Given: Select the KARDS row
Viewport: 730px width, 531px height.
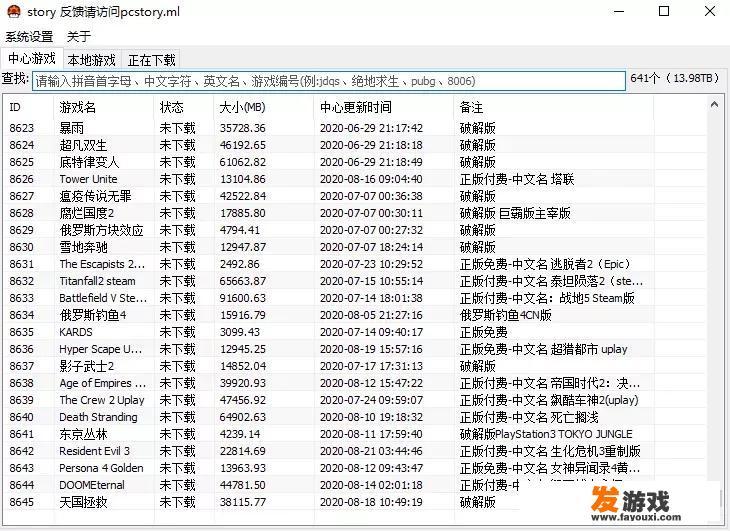Looking at the screenshot, I should click(355, 332).
